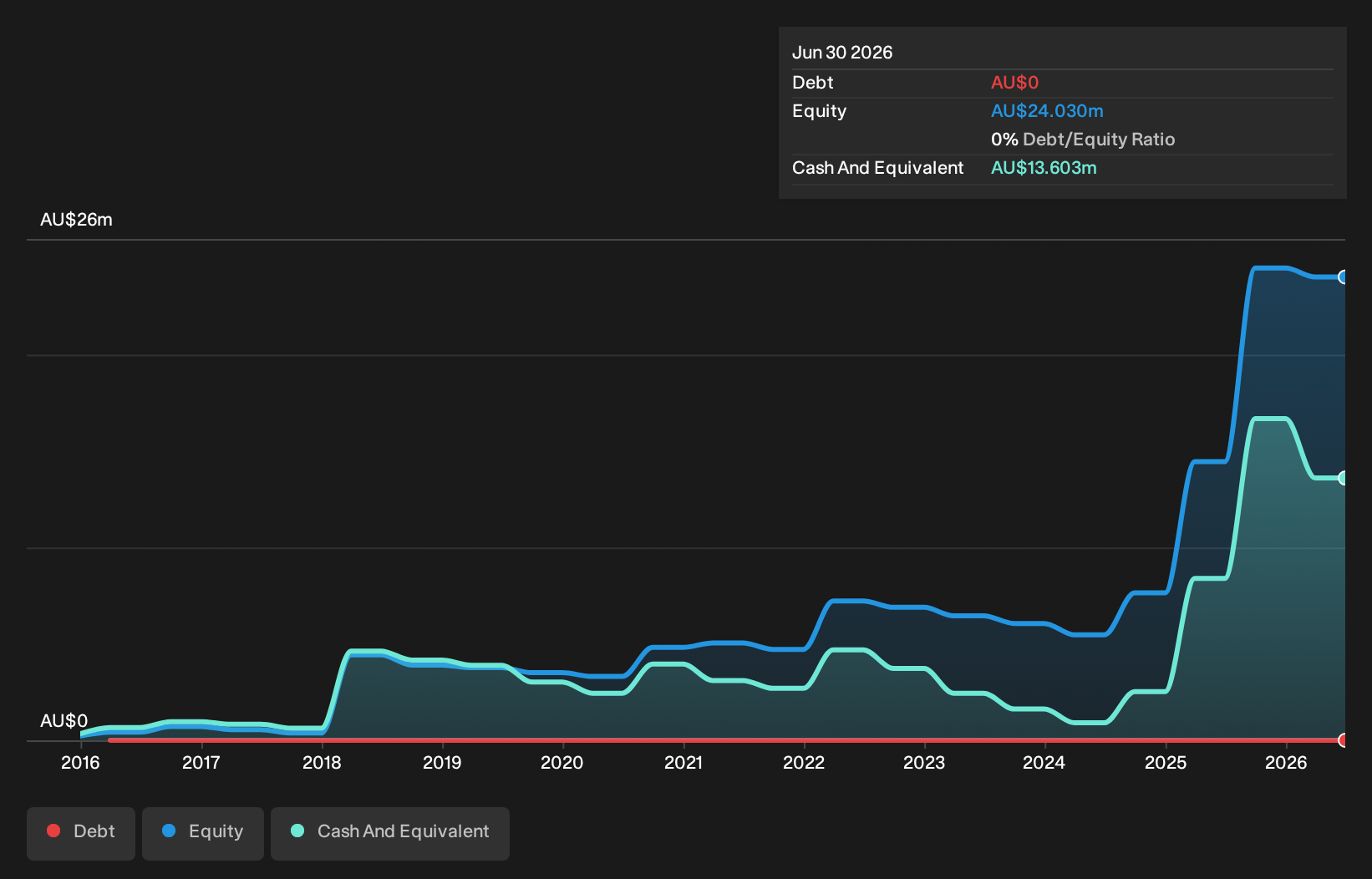Click the AU$24.030m equity value

[x=1047, y=111]
